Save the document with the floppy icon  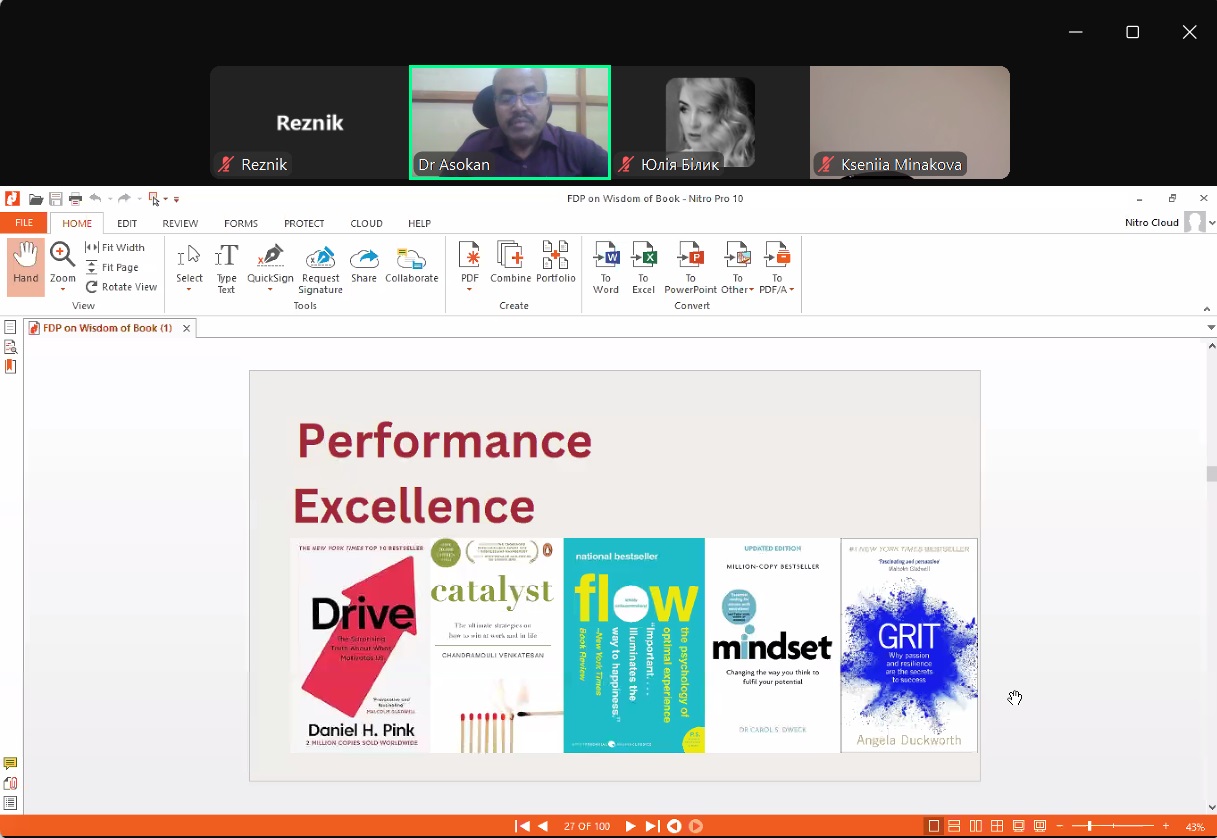(x=56, y=199)
